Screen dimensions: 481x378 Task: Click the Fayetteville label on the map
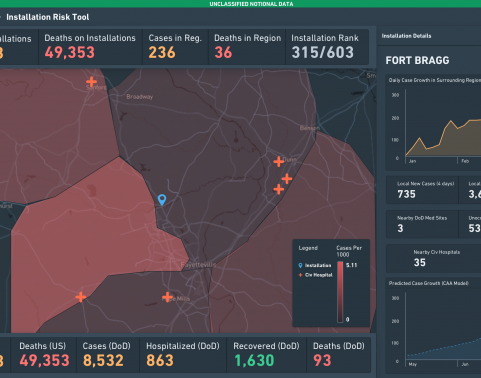pos(198,265)
